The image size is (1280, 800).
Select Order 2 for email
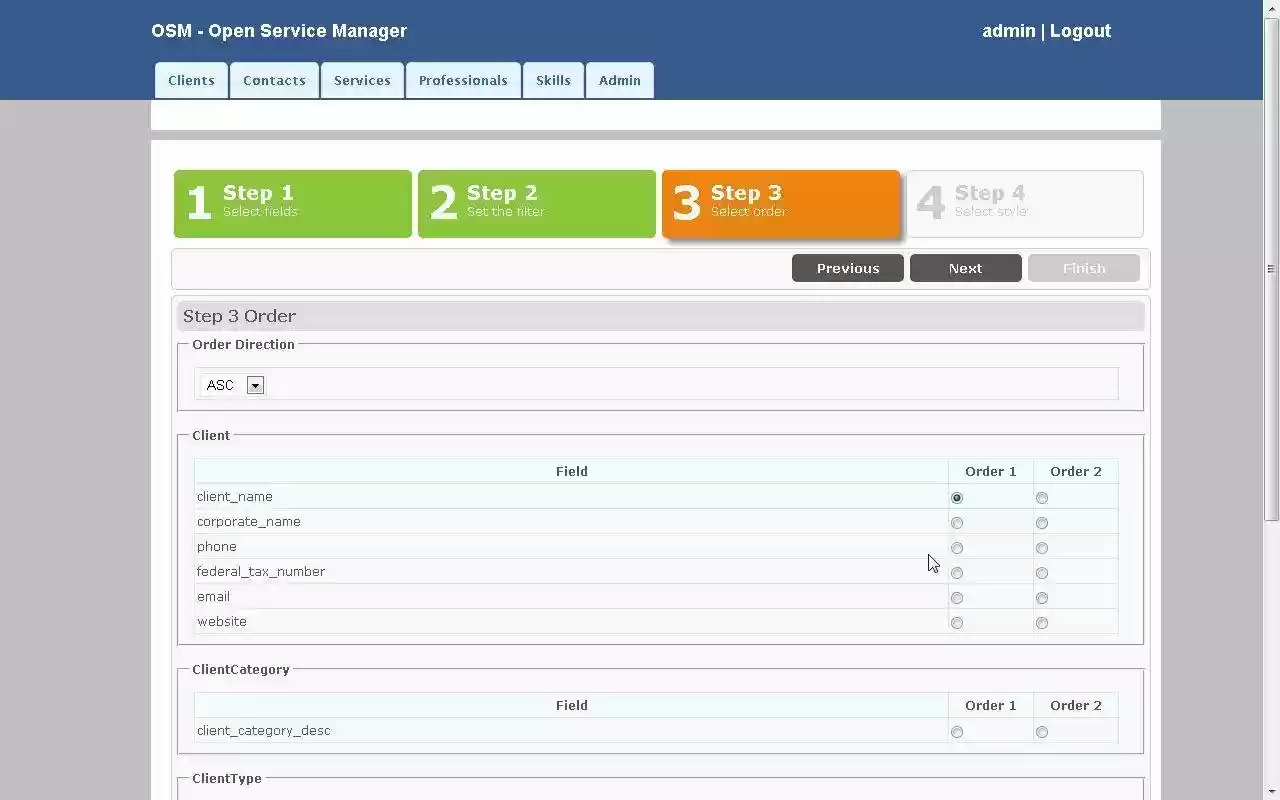[1042, 598]
